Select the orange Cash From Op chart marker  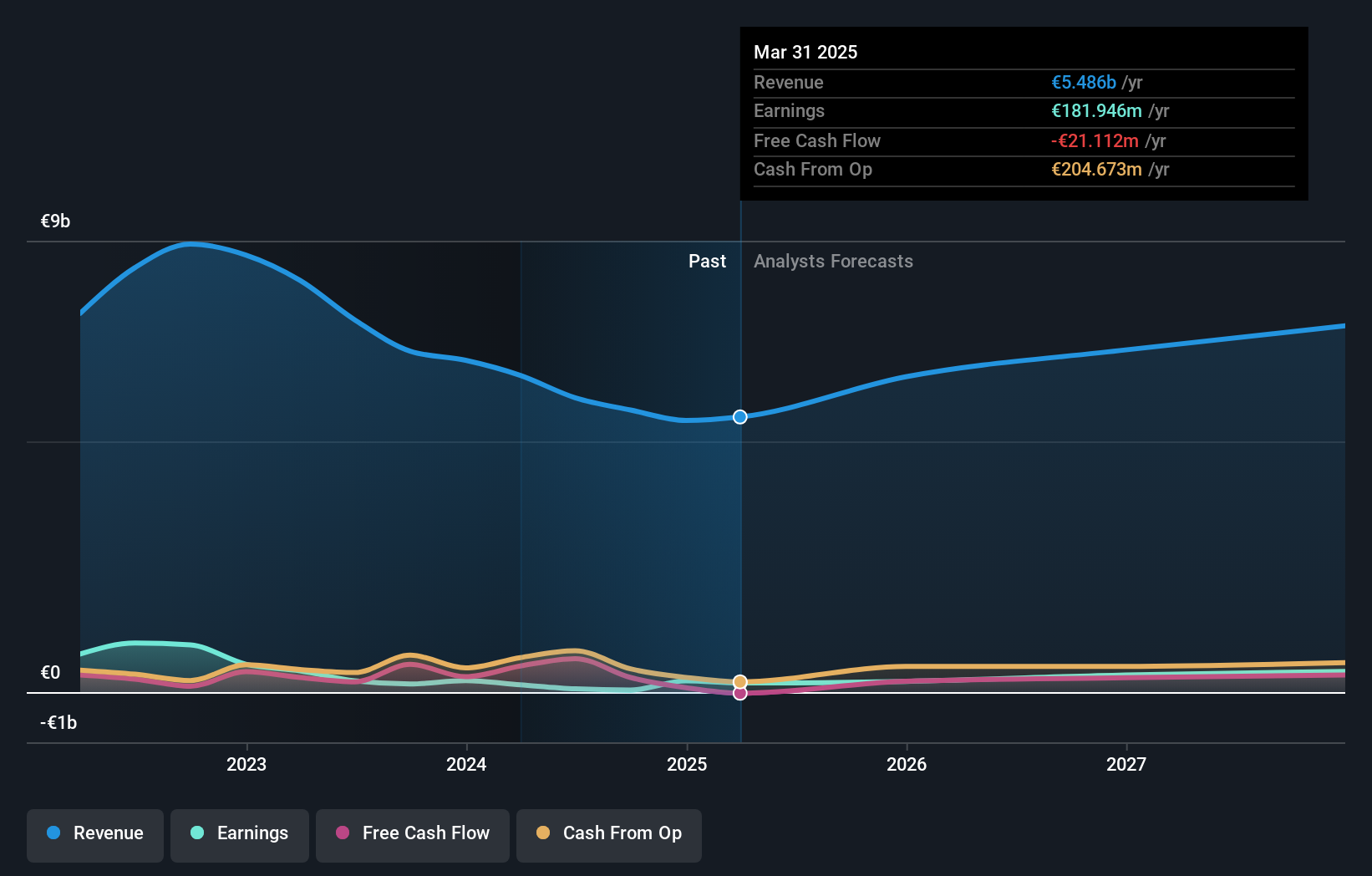click(739, 681)
